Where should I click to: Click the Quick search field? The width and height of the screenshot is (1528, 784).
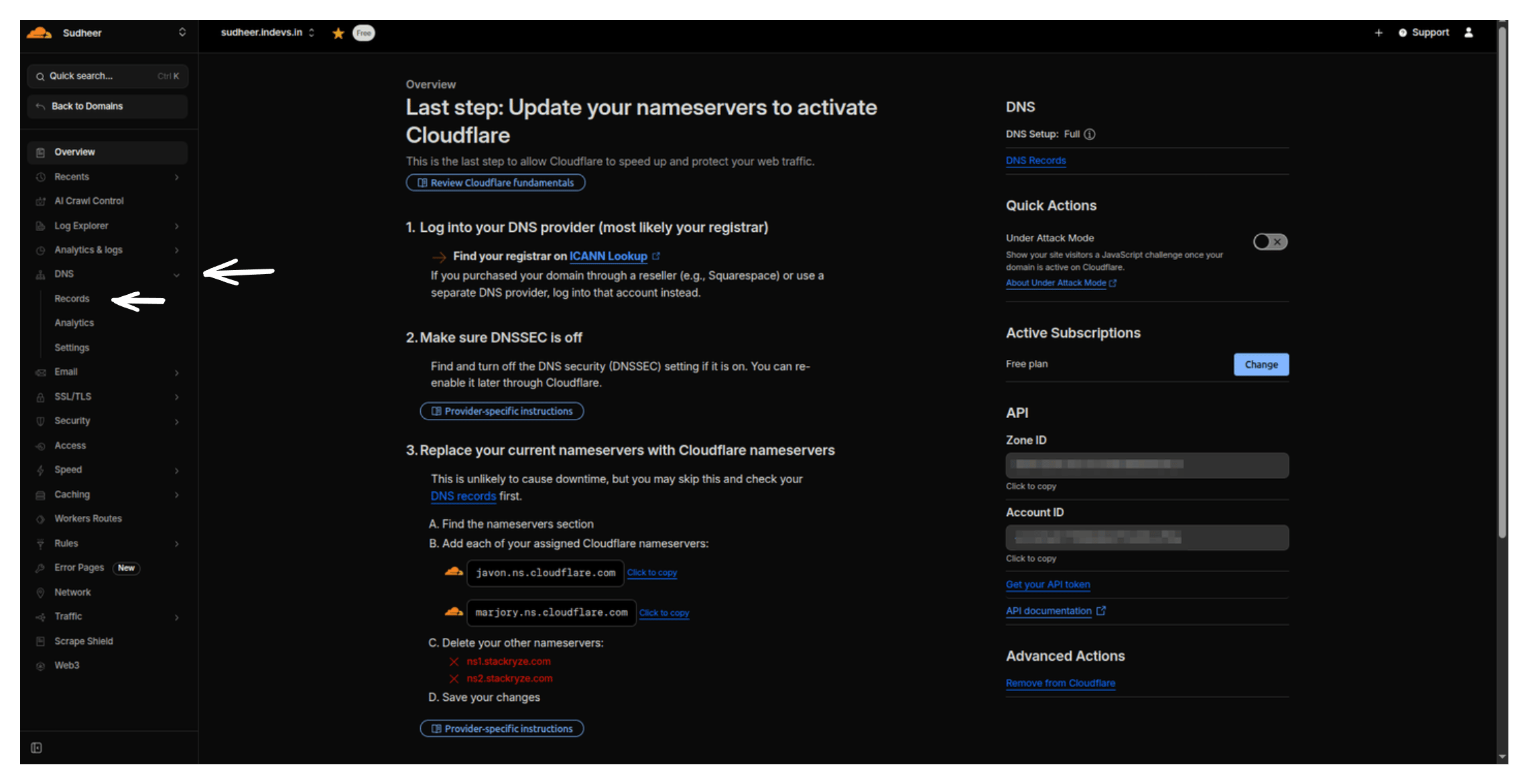107,76
